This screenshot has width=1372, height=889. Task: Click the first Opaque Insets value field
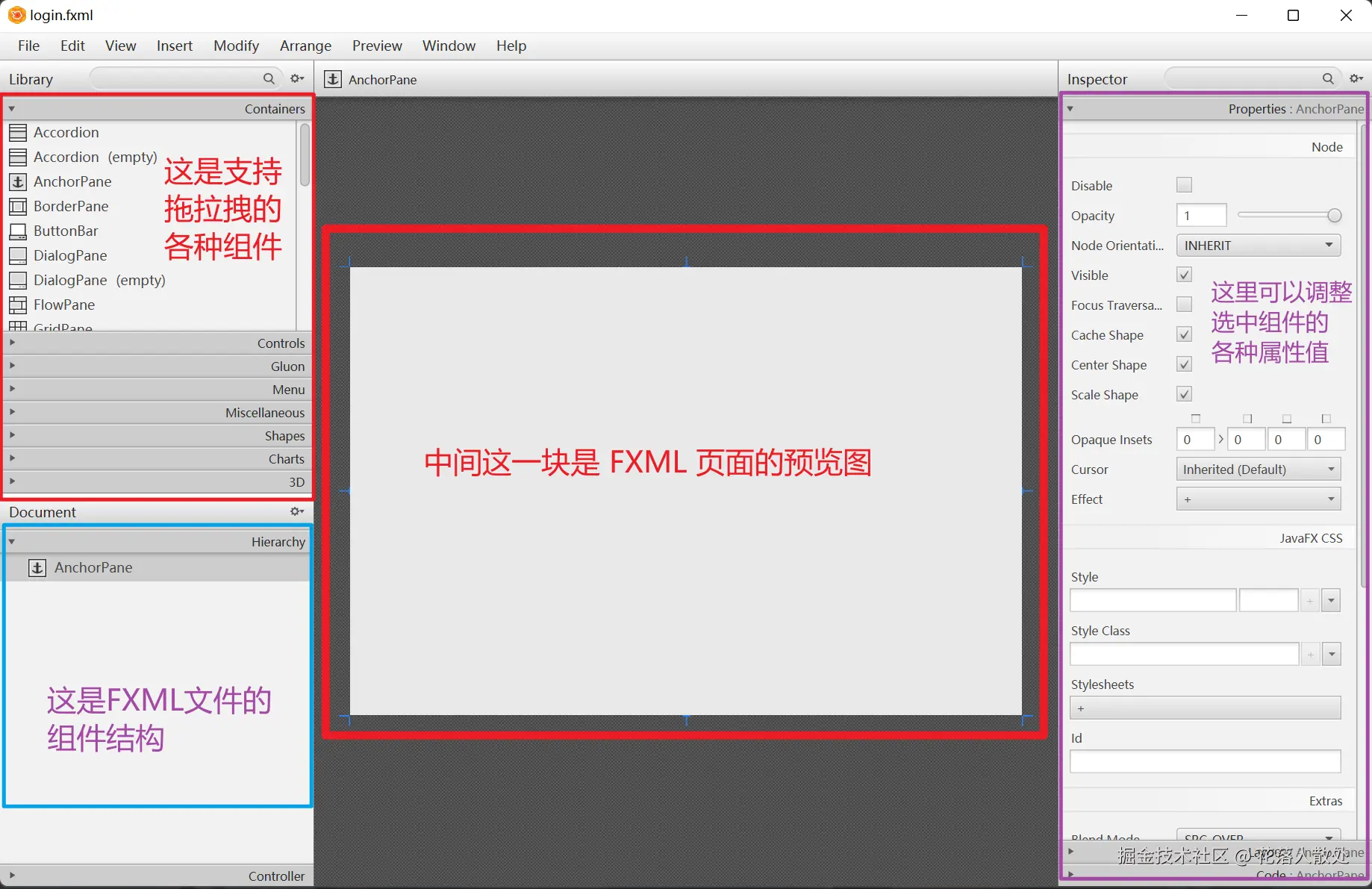(1195, 440)
